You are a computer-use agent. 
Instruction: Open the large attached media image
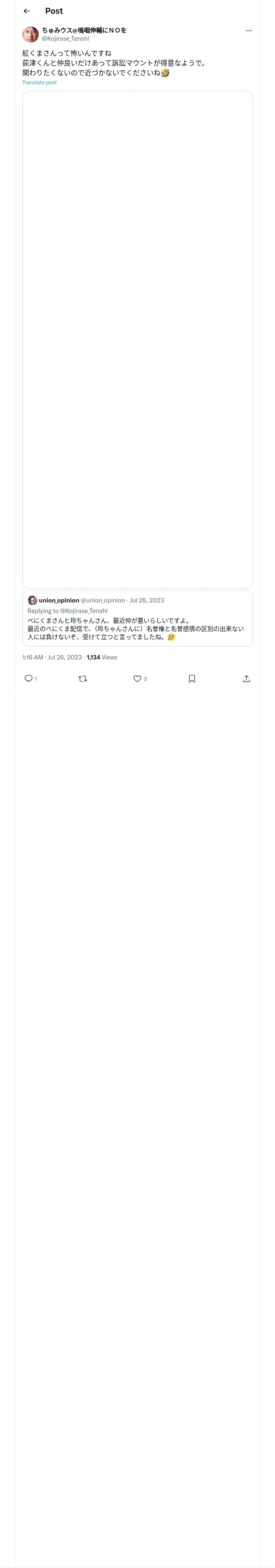point(137,339)
